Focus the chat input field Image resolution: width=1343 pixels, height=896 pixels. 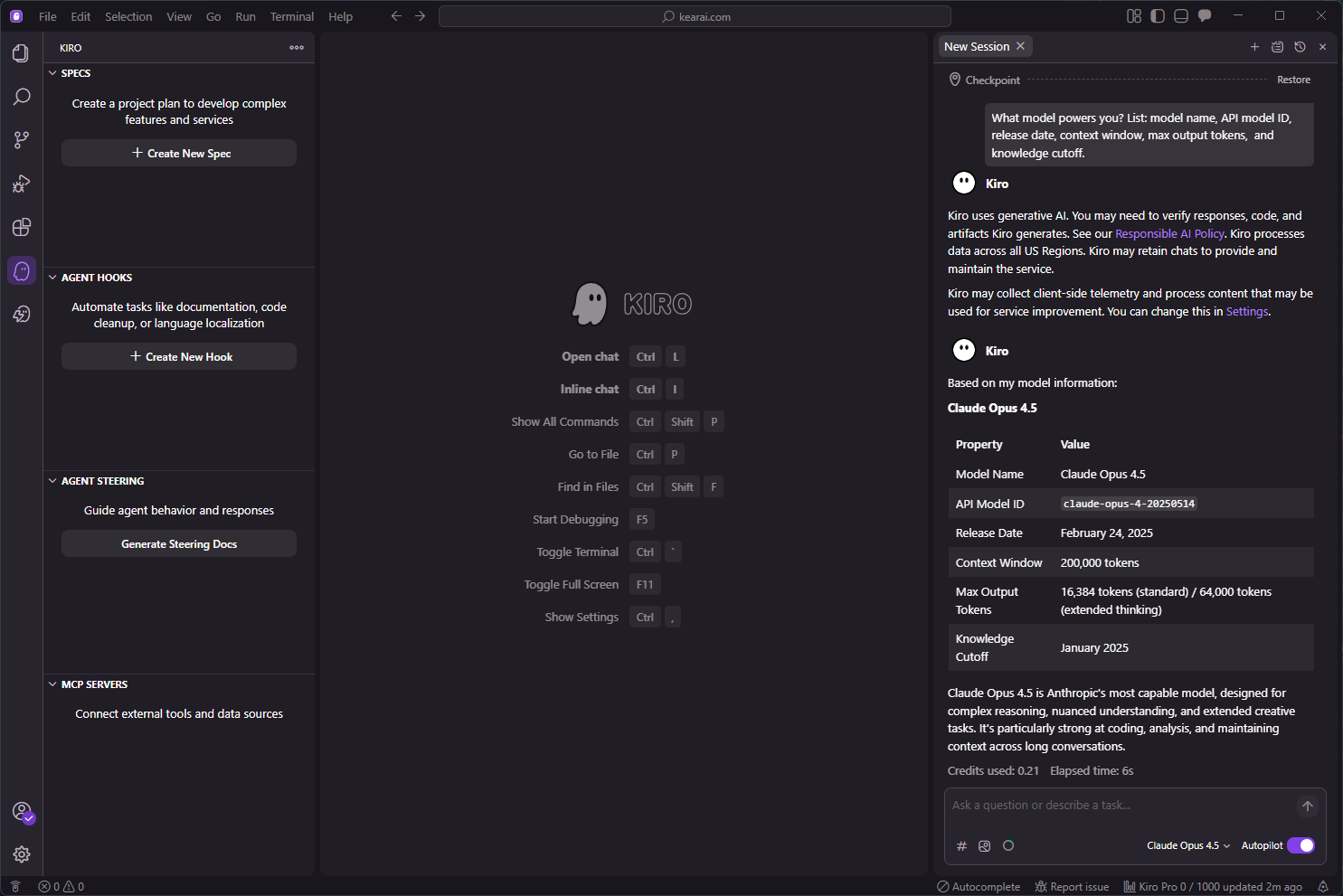click(1121, 806)
